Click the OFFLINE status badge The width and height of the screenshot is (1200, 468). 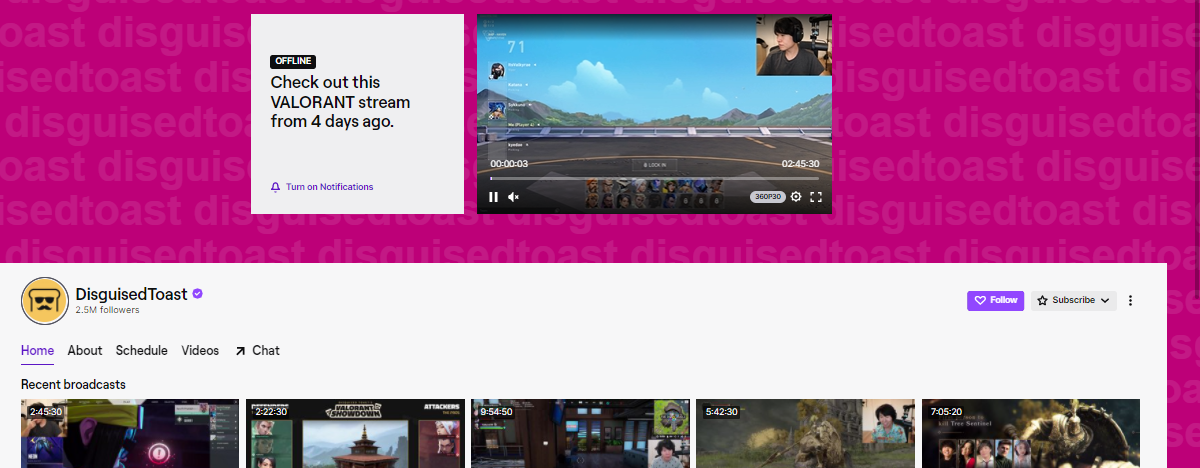293,61
